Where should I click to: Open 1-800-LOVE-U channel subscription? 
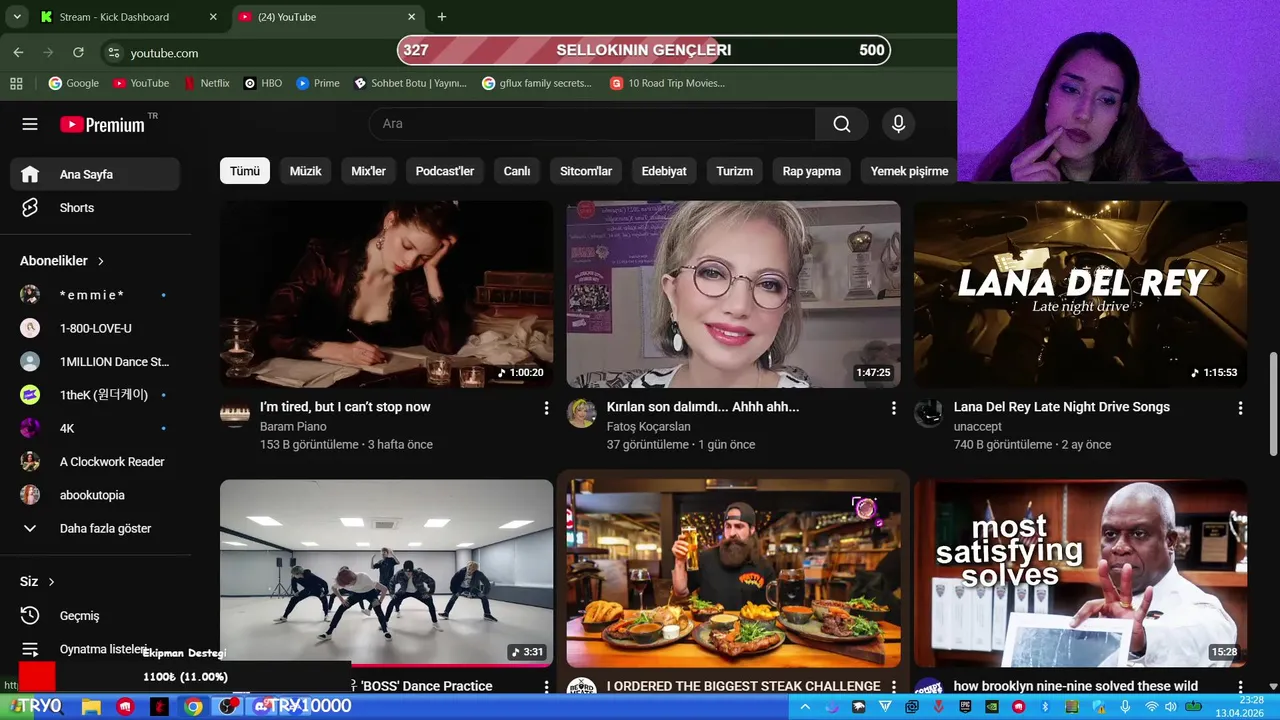(x=96, y=328)
